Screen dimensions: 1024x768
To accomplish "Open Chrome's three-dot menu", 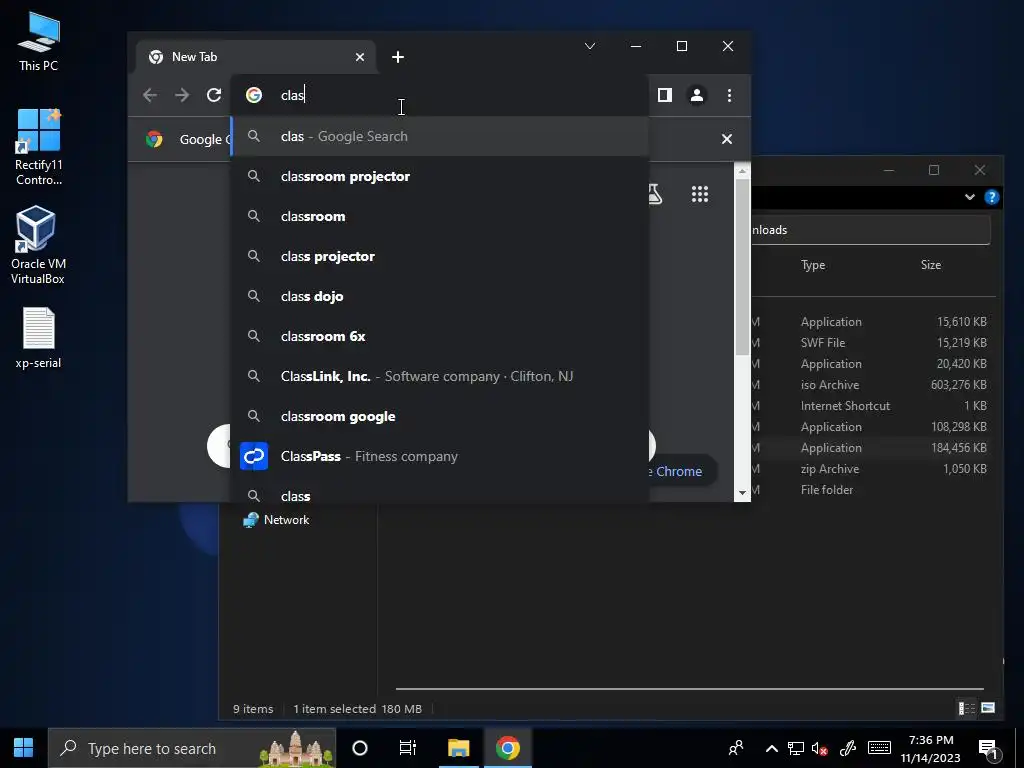I will (729, 95).
